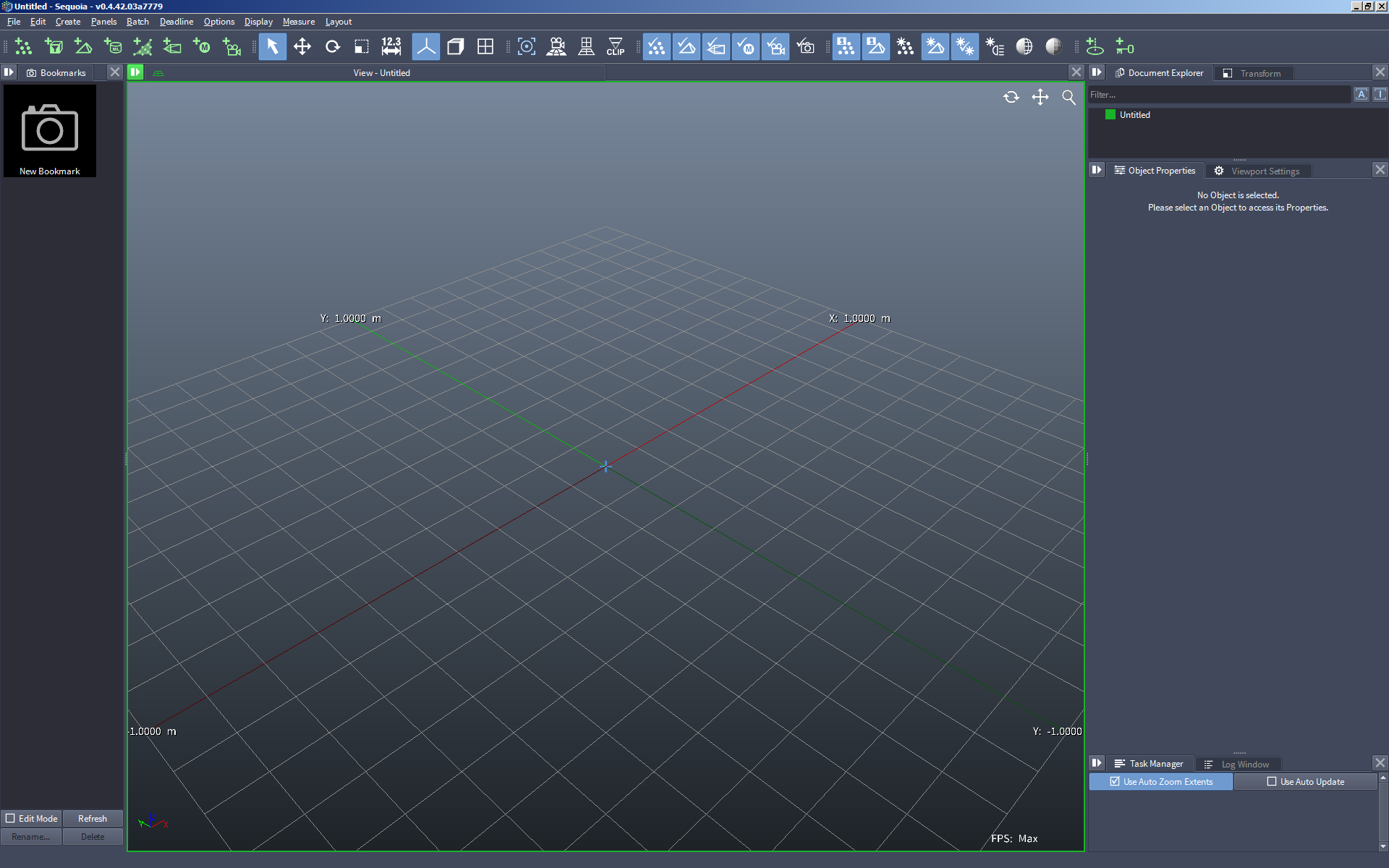The width and height of the screenshot is (1389, 868).
Task: Toggle measure objects visibility checkmark icon
Action: [745, 47]
